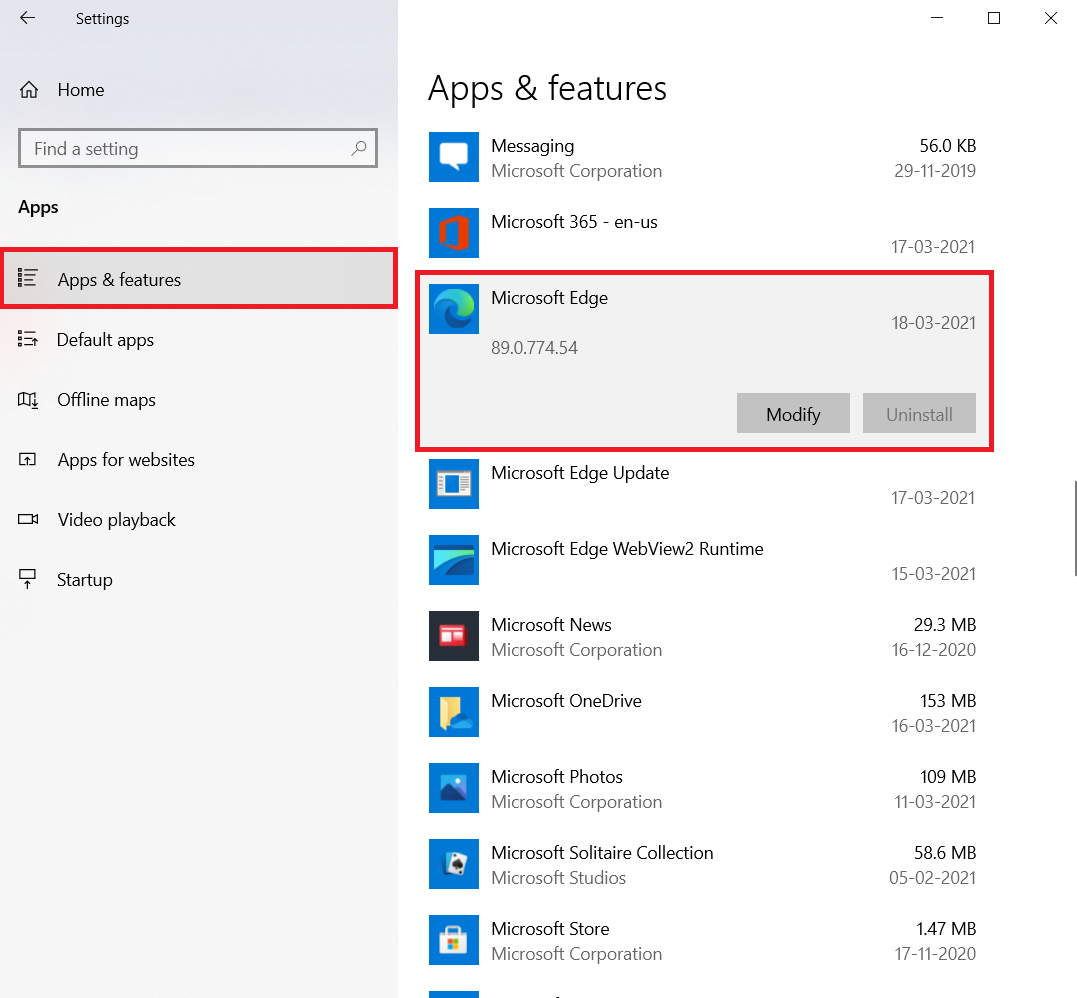The image size is (1077, 998).
Task: Click the Startup sidebar icon
Action: click(x=27, y=579)
